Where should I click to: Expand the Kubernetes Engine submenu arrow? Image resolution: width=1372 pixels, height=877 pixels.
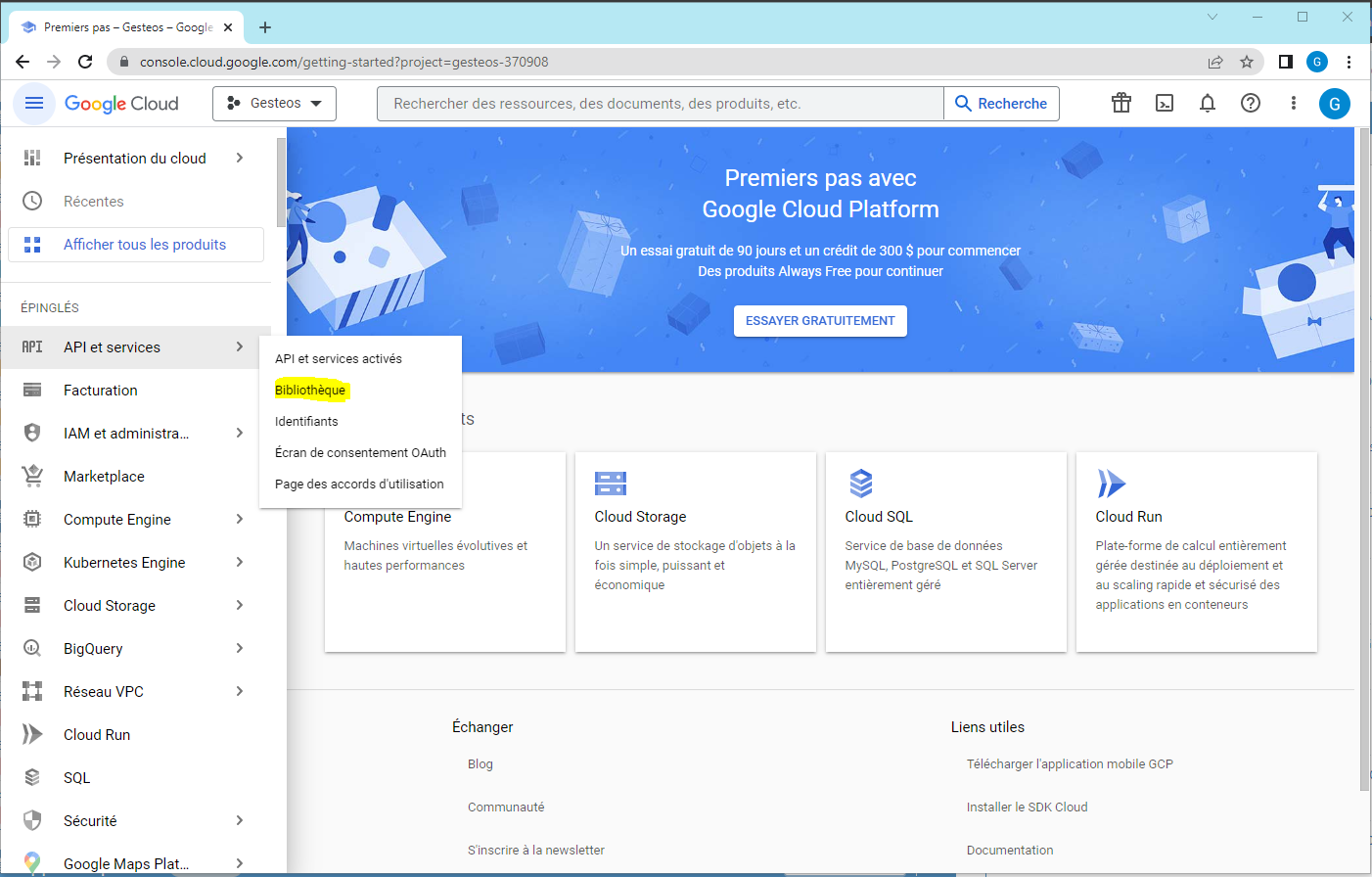[240, 562]
